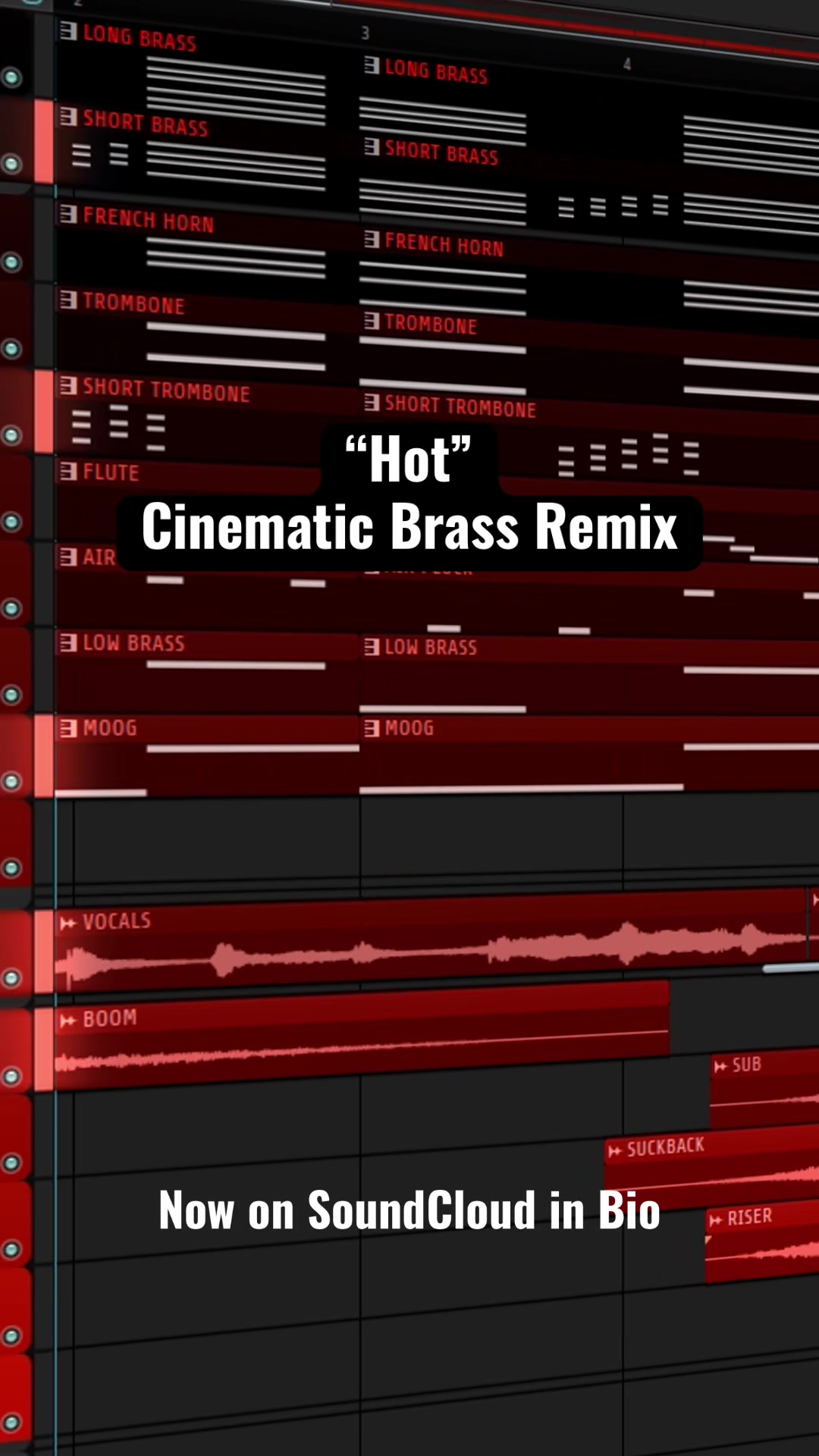The height and width of the screenshot is (1456, 819).
Task: Click the audio clip icon beside Vocals
Action: [x=68, y=922]
